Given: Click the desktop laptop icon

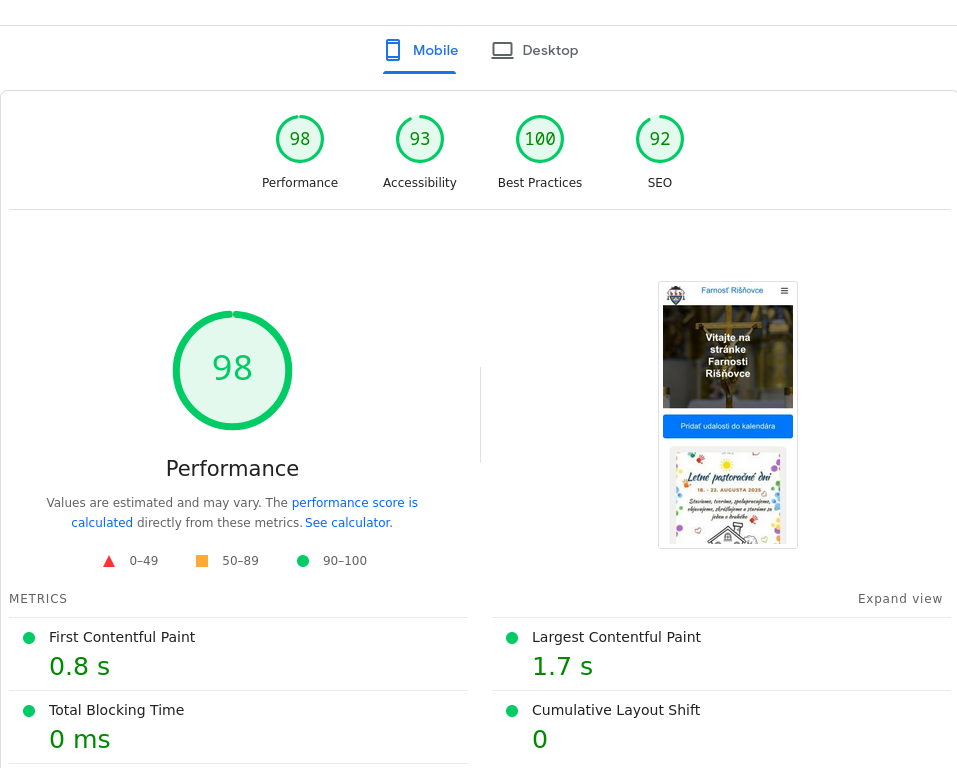Looking at the screenshot, I should [x=502, y=50].
